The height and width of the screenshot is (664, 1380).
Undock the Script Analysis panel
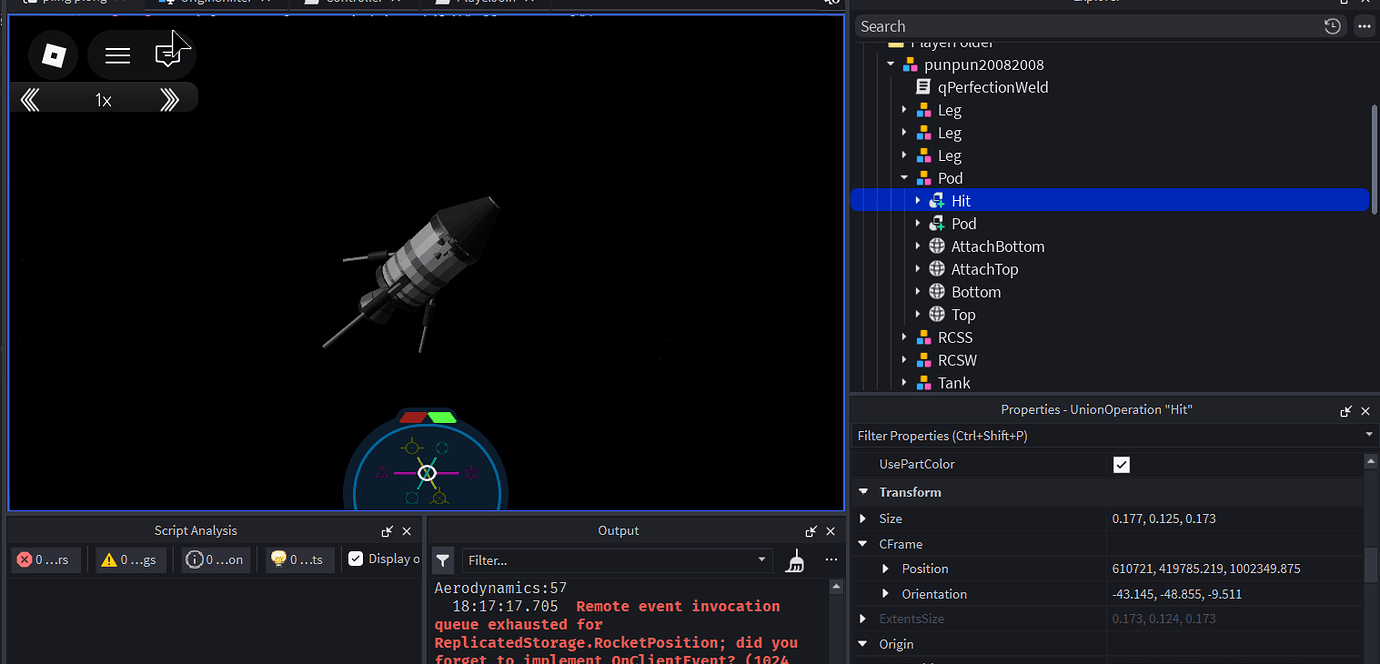(x=387, y=531)
